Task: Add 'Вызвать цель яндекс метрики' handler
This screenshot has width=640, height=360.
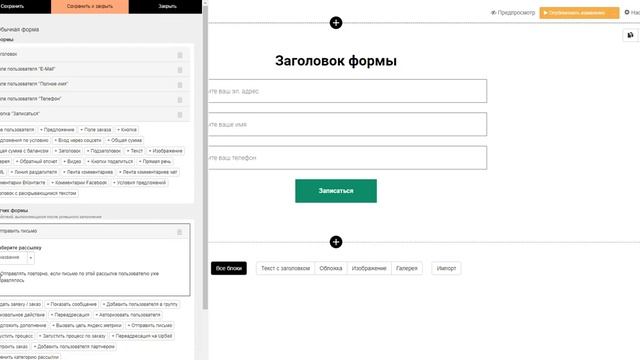Action: tap(87, 325)
